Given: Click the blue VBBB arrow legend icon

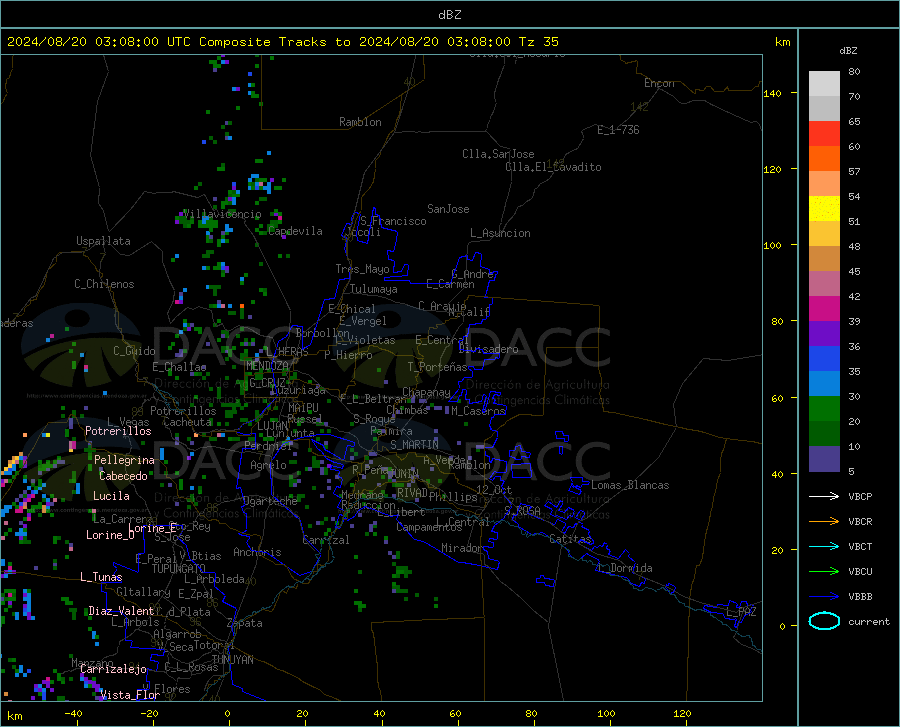Looking at the screenshot, I should [824, 596].
